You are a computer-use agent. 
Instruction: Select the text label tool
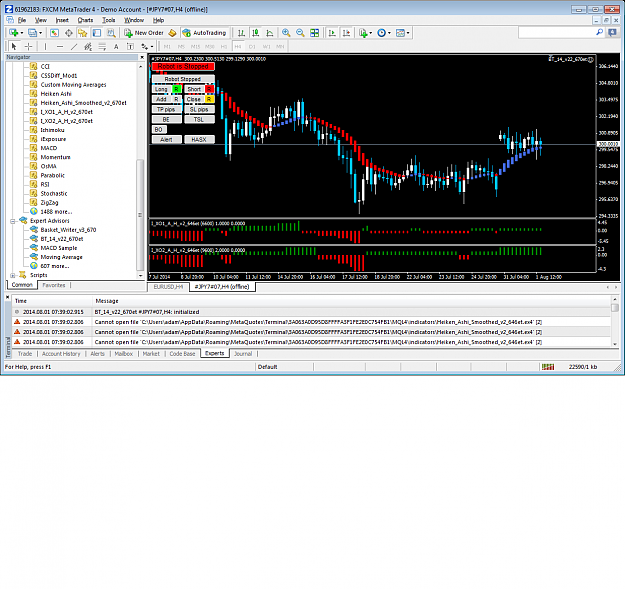coord(130,46)
